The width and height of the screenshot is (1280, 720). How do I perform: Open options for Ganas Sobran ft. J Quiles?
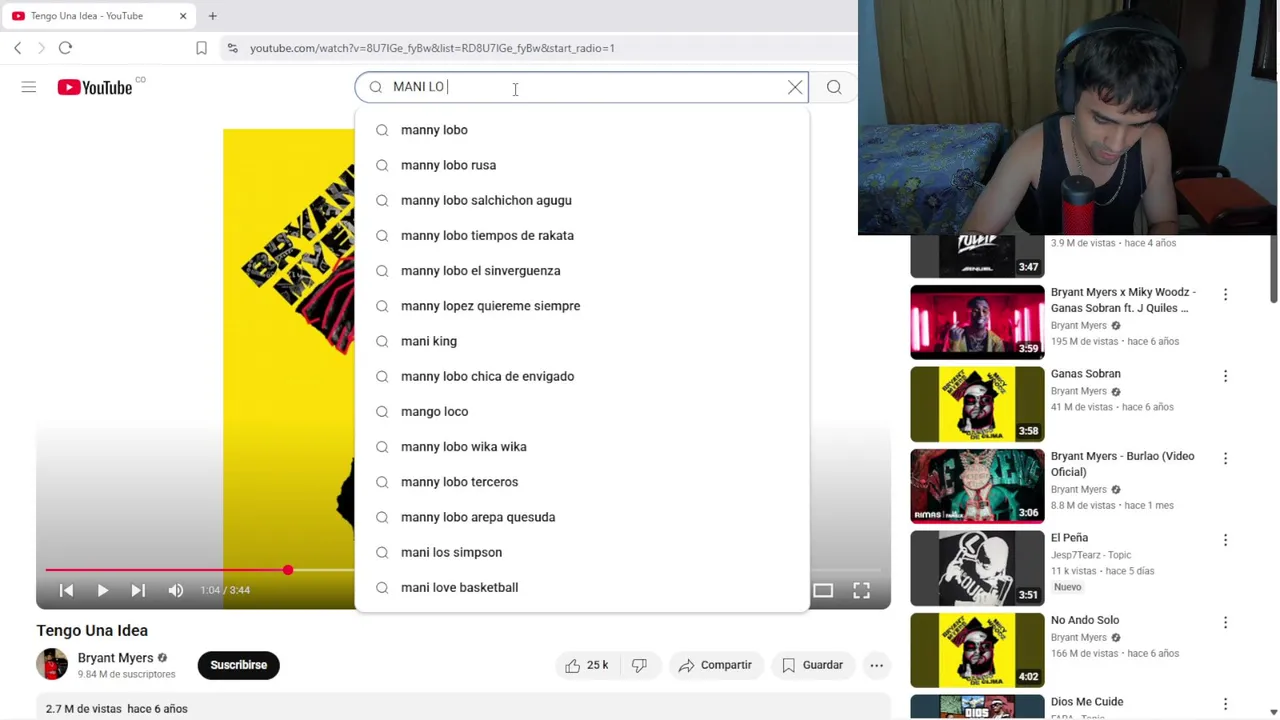[x=1225, y=295]
